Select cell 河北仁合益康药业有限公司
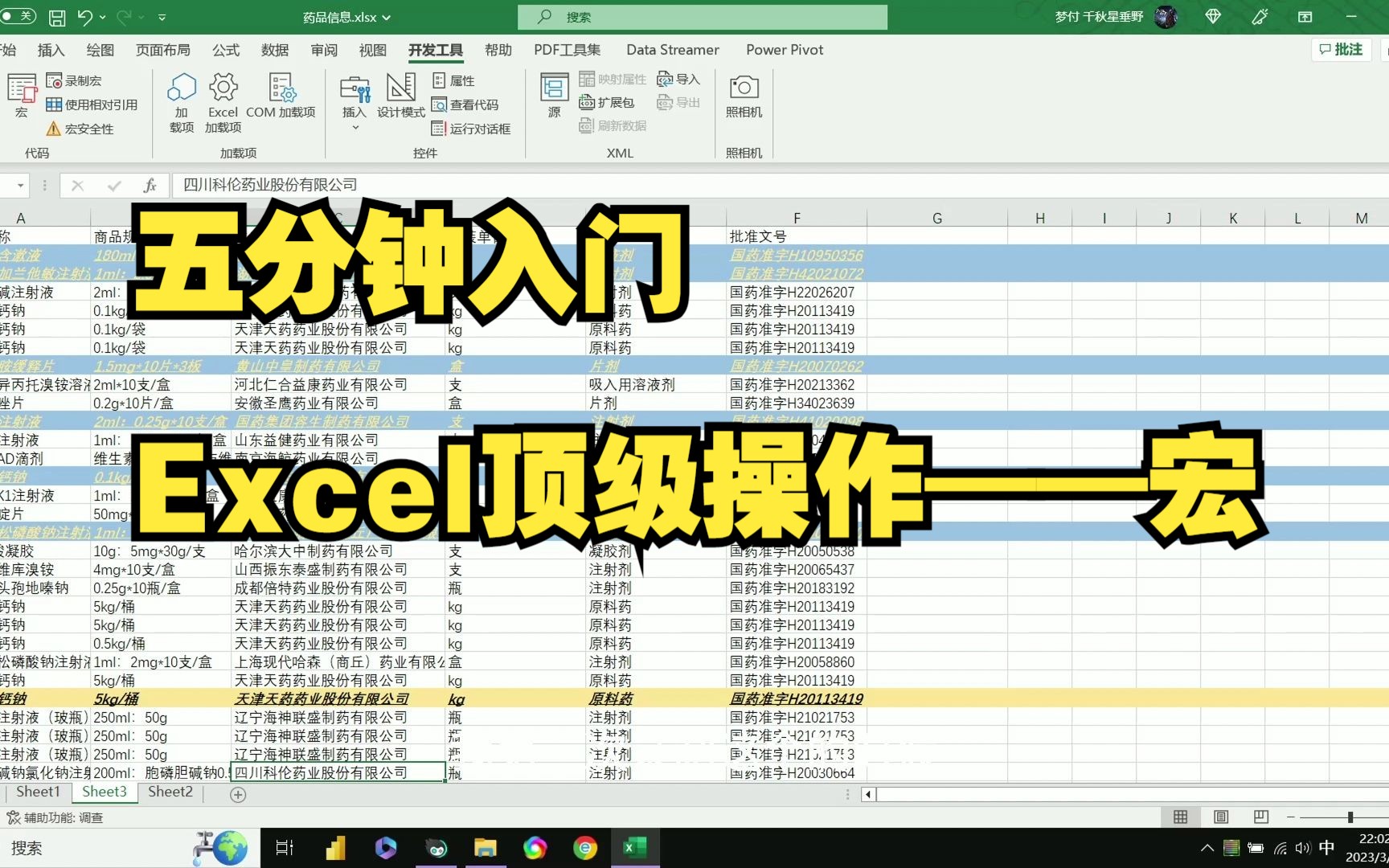 (x=338, y=385)
